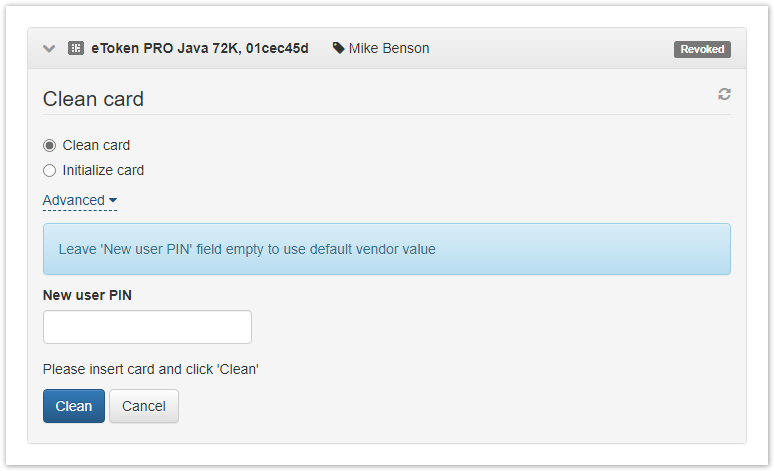This screenshot has width=774, height=471.
Task: Expand the Advanced options link
Action: pyautogui.click(x=79, y=200)
